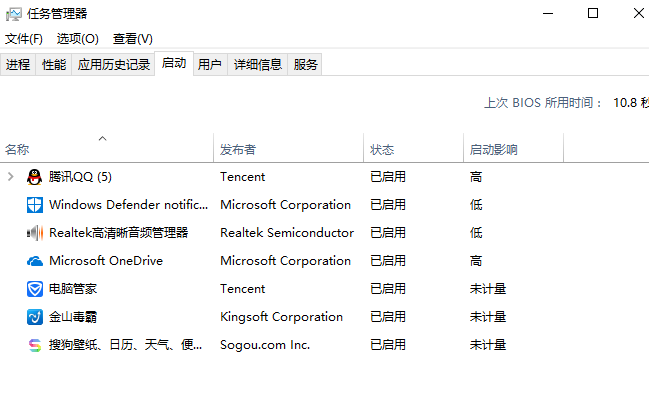Click the Realtek audio speaker icon

[35, 233]
